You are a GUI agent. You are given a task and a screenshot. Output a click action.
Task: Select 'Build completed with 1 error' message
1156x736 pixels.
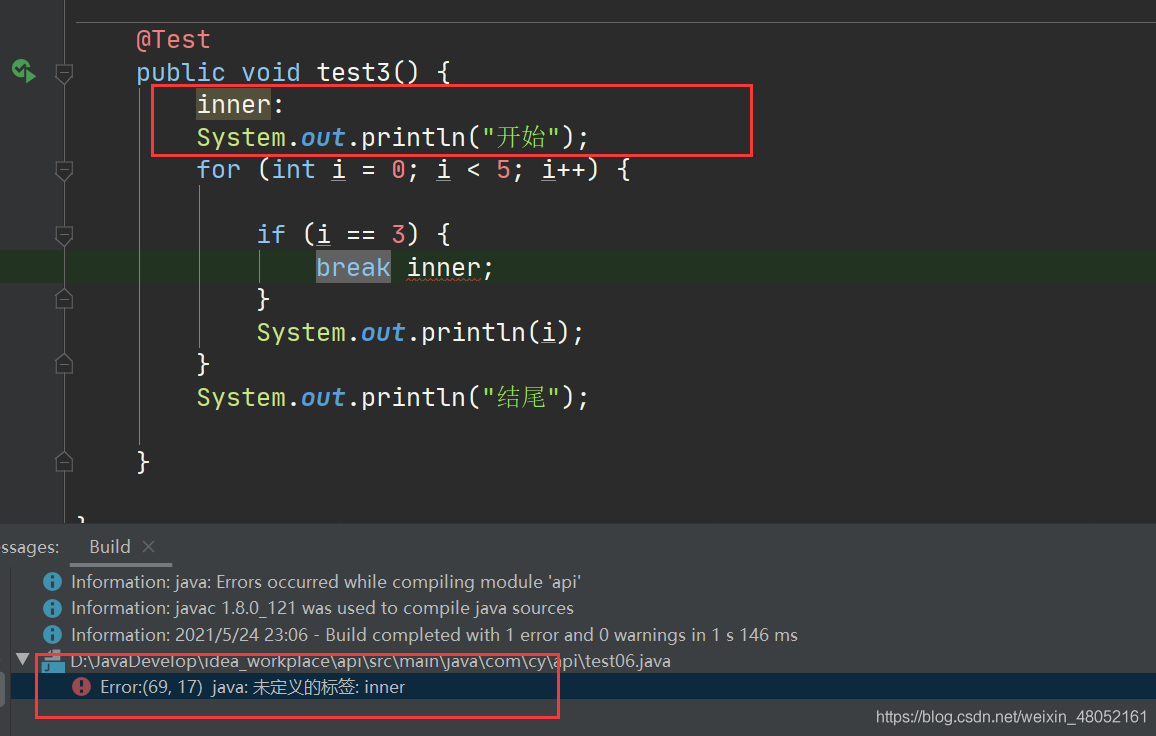pos(434,635)
